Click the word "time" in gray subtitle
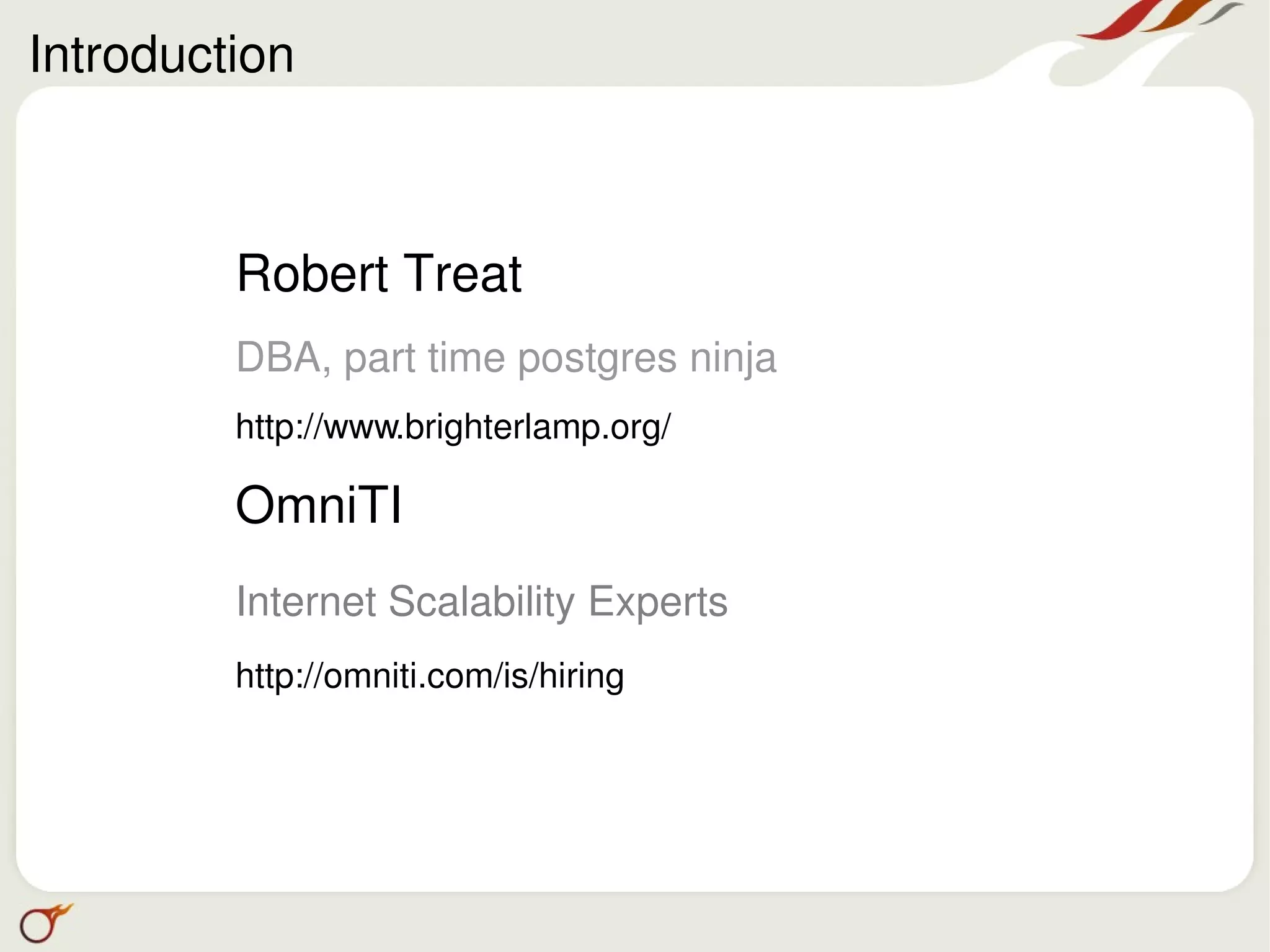 (466, 358)
